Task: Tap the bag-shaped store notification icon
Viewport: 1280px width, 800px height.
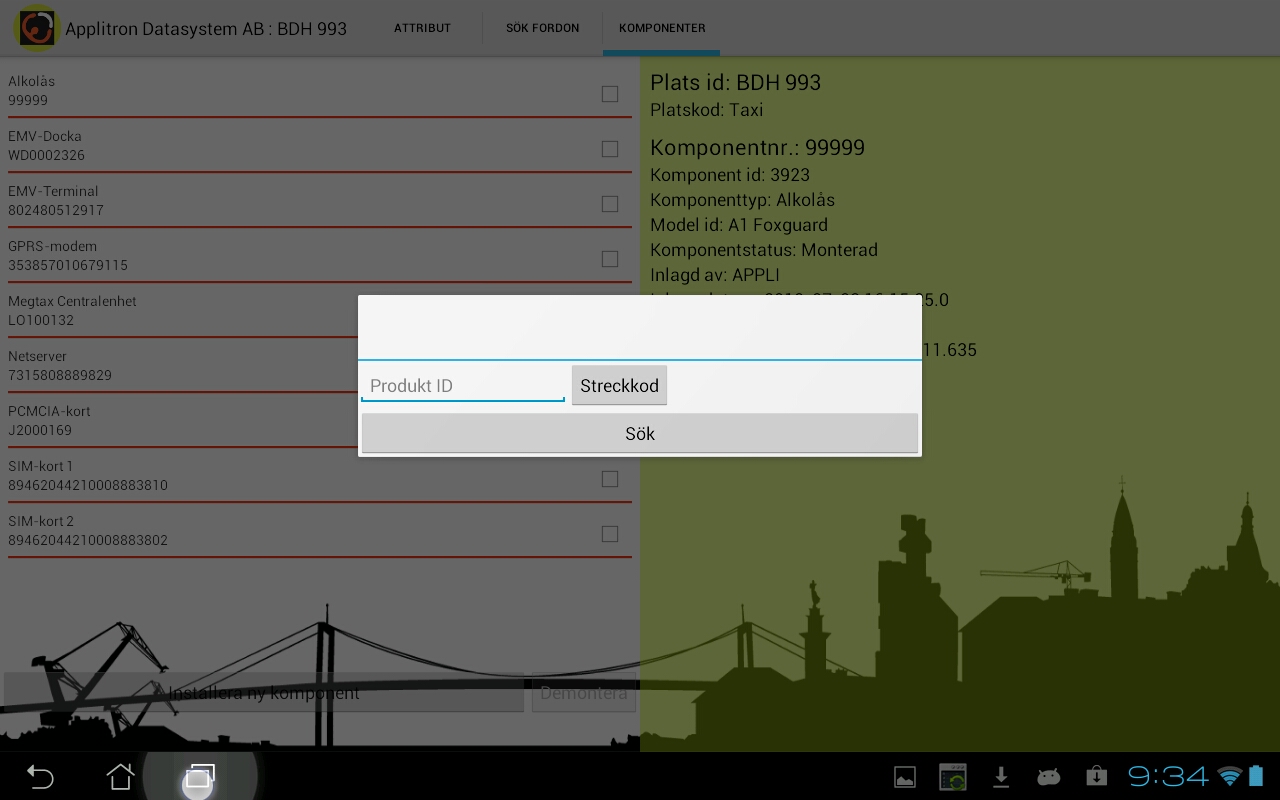Action: 1096,777
